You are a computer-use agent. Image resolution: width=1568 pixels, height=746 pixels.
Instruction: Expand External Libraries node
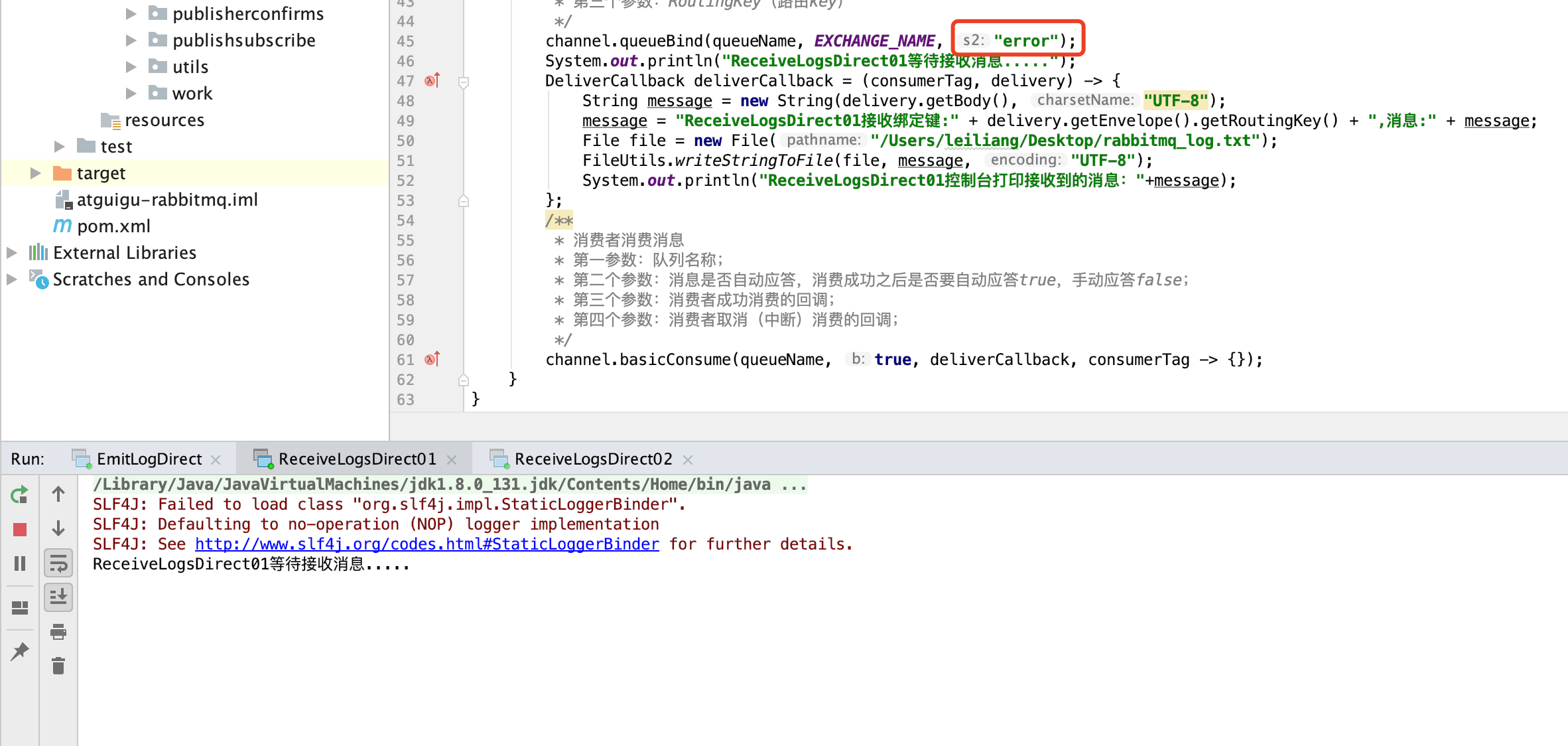pyautogui.click(x=12, y=253)
